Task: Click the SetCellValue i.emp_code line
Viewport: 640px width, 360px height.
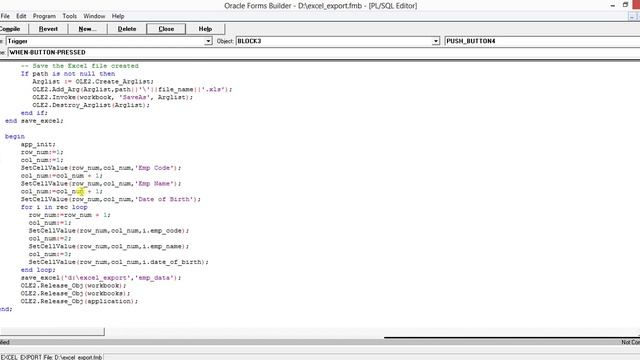Action: pos(109,231)
